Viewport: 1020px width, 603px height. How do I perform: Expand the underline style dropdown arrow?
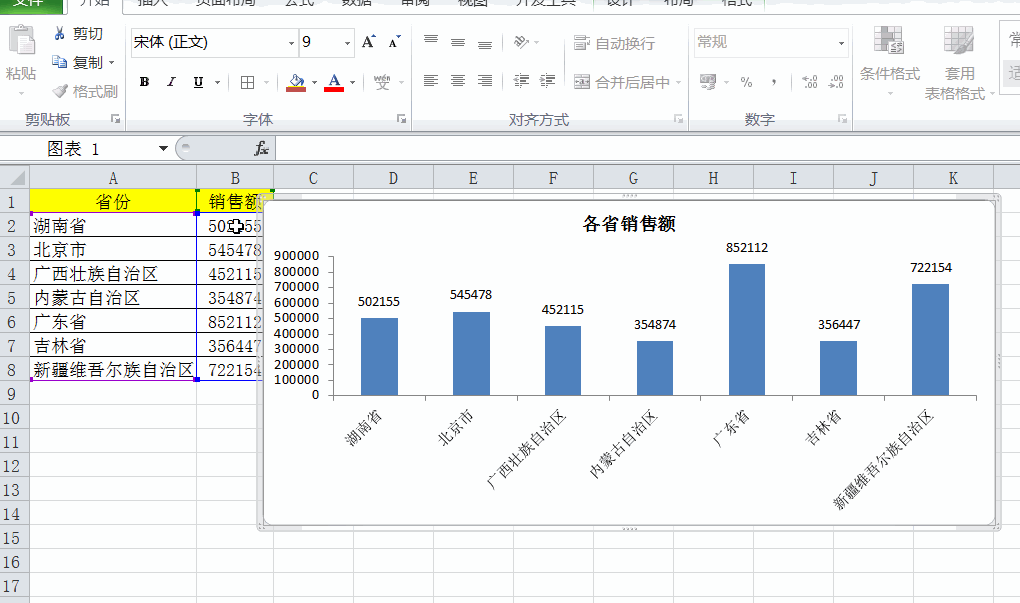tap(217, 83)
